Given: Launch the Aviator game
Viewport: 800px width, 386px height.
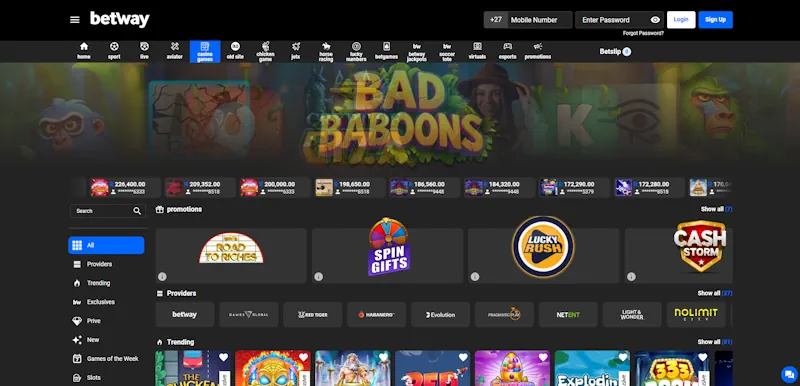Looking at the screenshot, I should pyautogui.click(x=174, y=51).
